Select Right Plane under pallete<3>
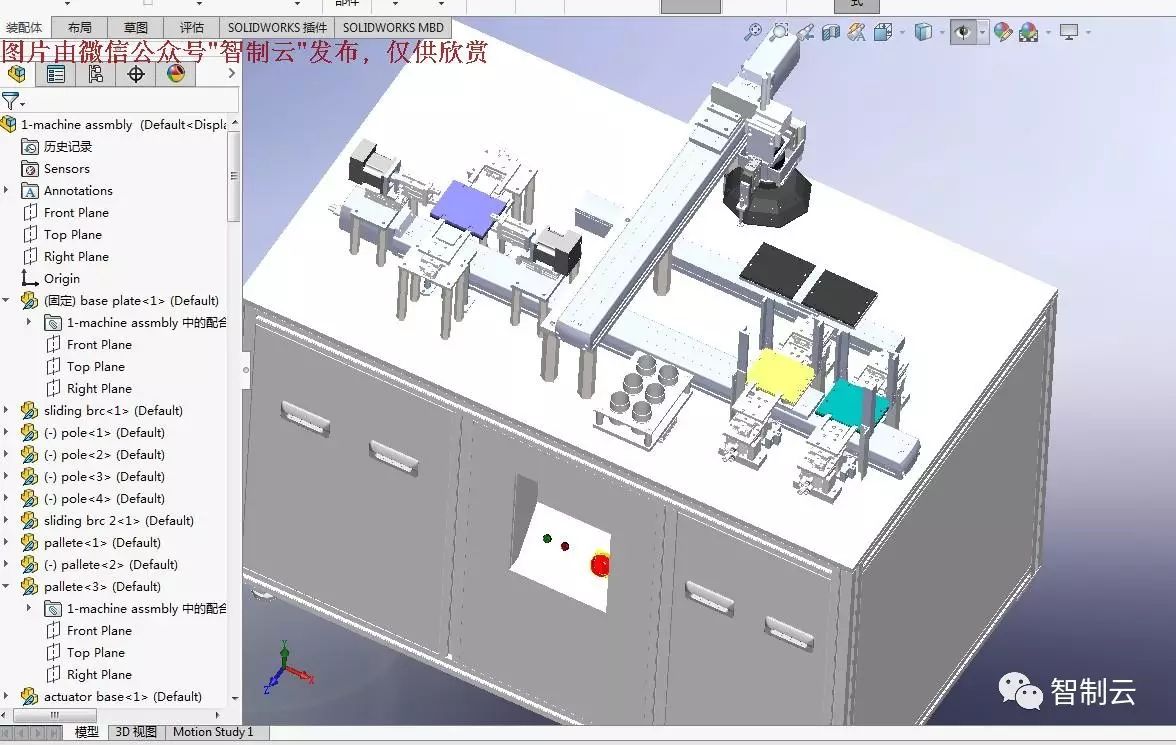This screenshot has height=745, width=1176. coord(99,674)
